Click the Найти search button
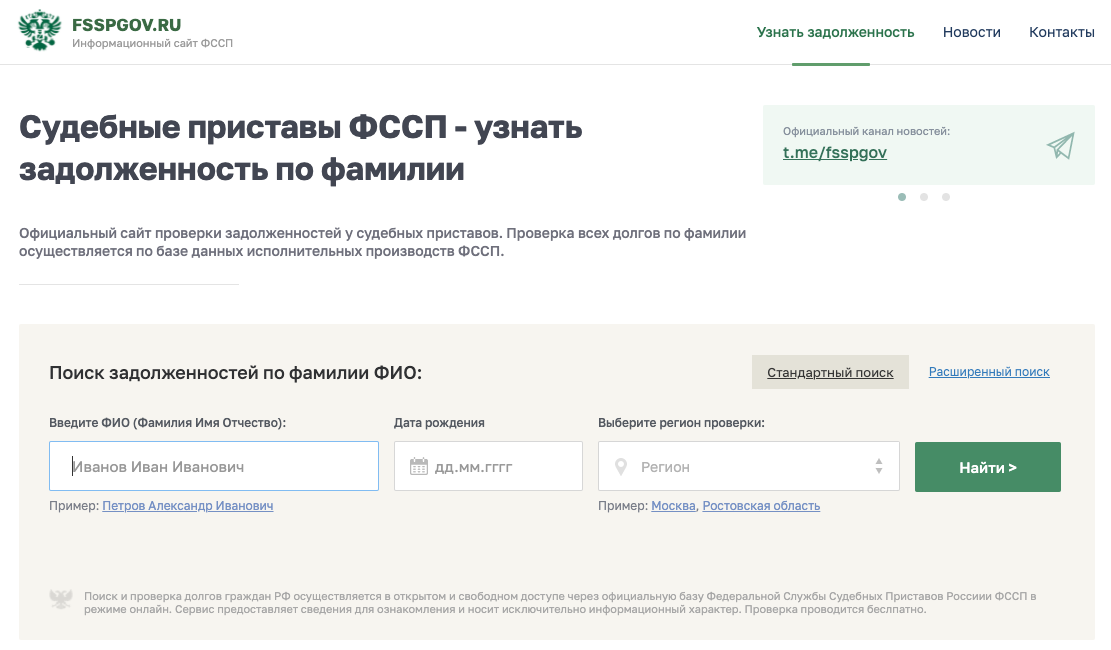Viewport: 1111px width, 650px height. (x=988, y=467)
